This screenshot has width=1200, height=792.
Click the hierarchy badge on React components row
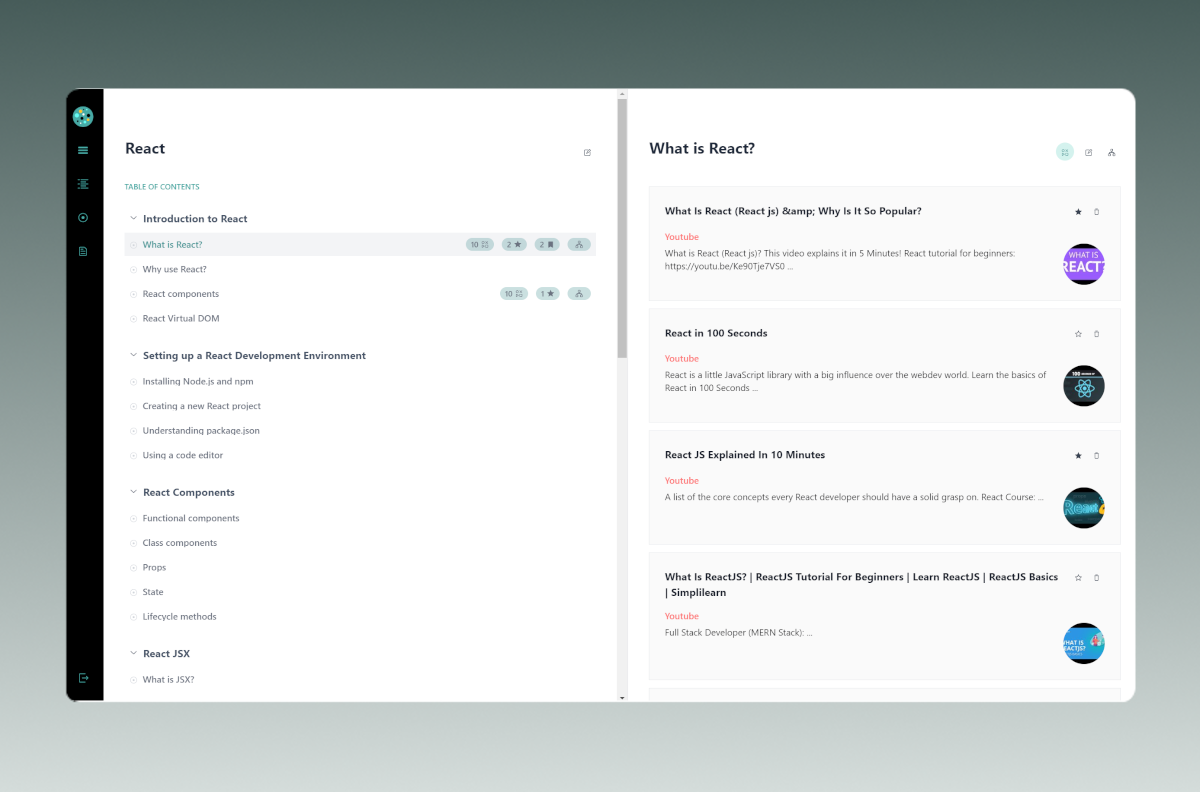click(579, 294)
